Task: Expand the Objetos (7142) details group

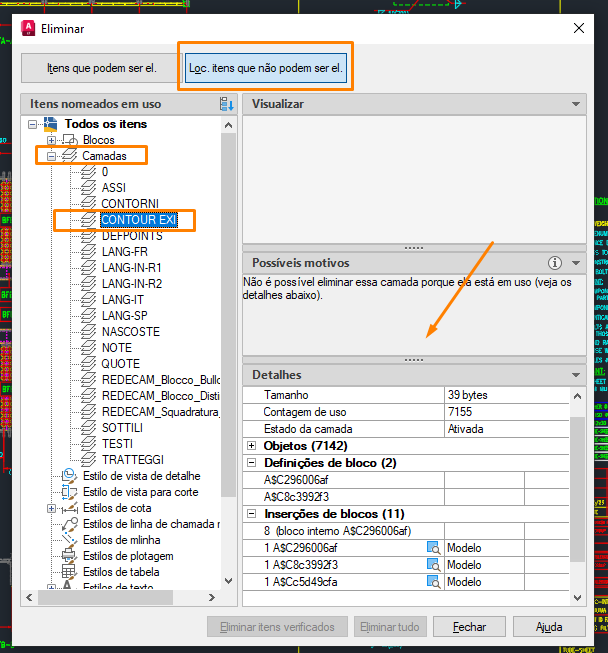Action: click(251, 445)
